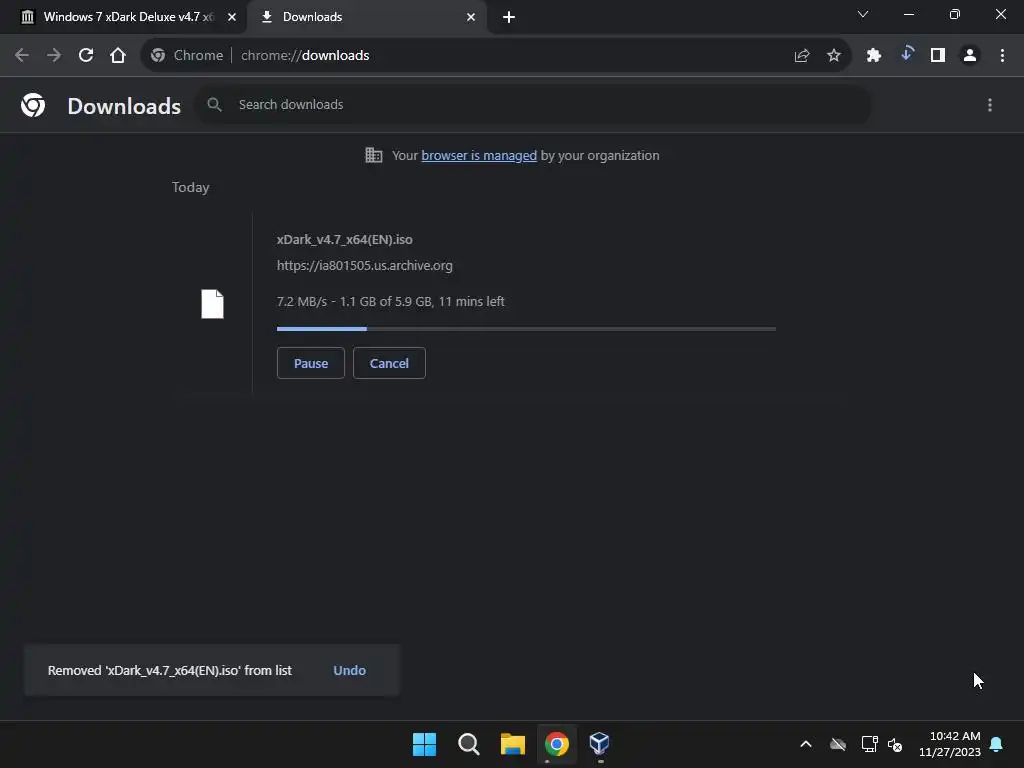Click the managed organization building icon

click(374, 155)
